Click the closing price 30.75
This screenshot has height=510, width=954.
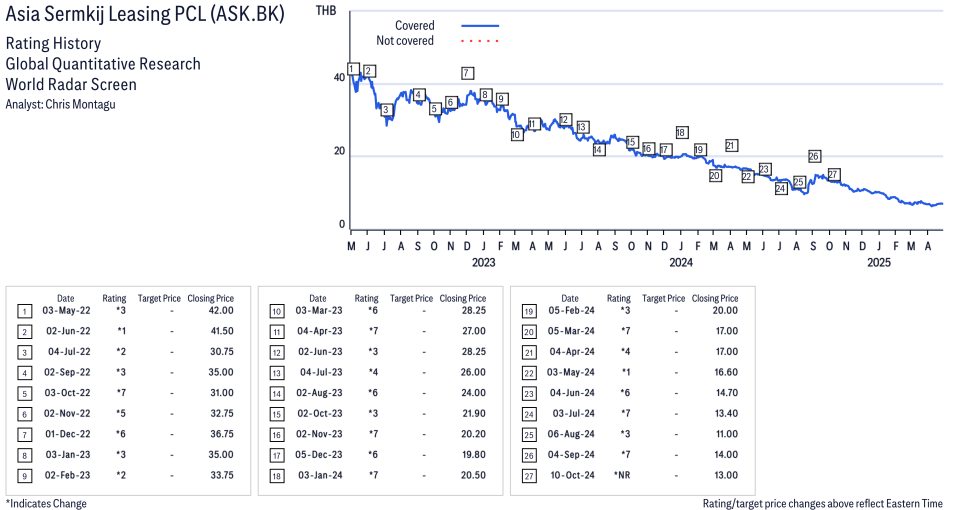(220, 352)
